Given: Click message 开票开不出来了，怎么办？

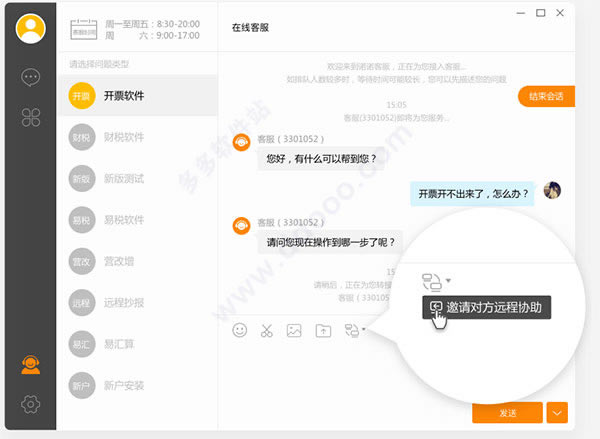Looking at the screenshot, I should [472, 194].
